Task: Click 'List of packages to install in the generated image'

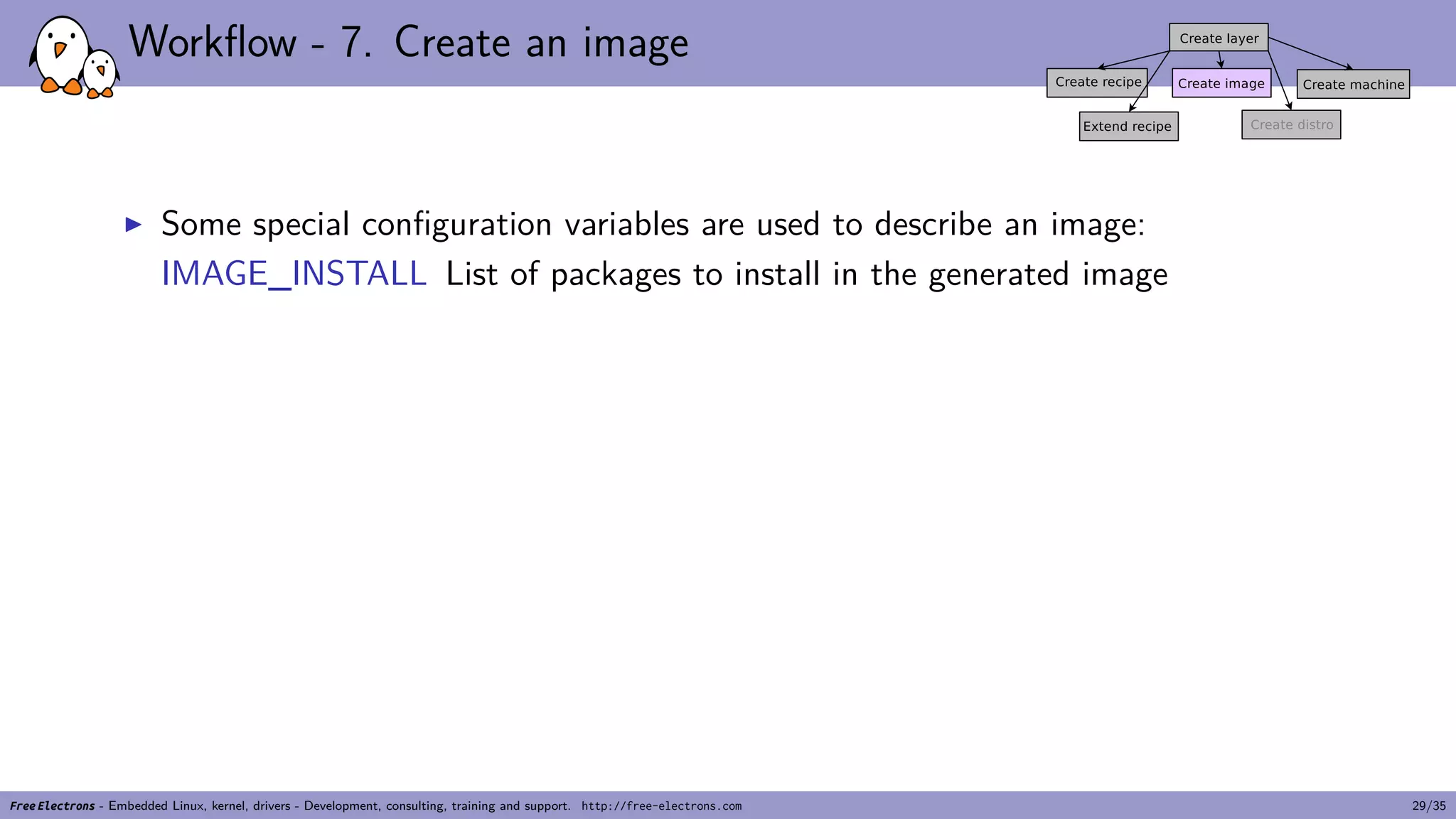Action: point(807,274)
